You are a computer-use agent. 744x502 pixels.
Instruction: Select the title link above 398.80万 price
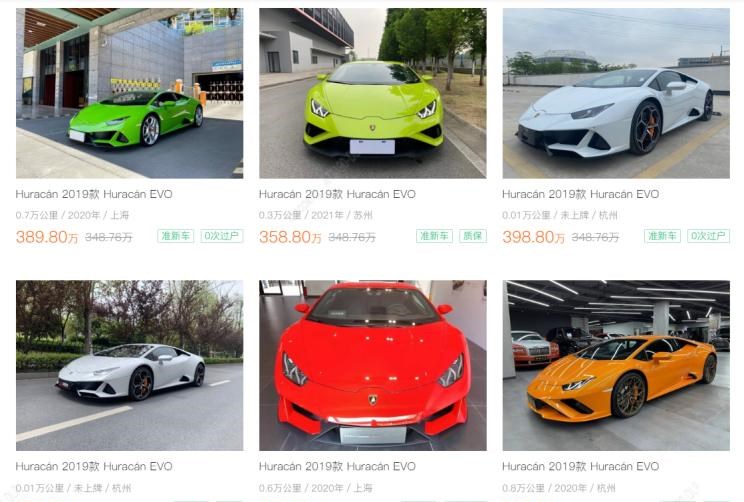pos(581,194)
